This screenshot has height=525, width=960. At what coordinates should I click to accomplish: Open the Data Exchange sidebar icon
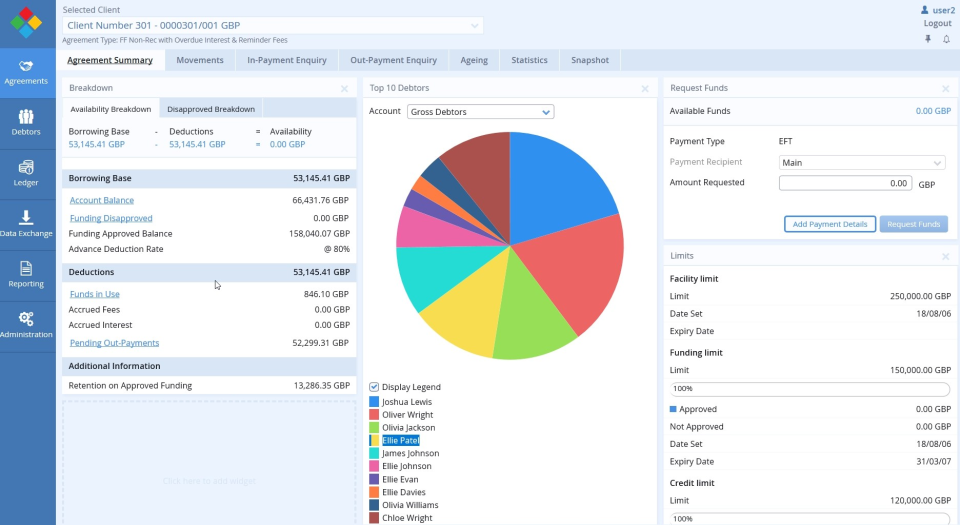(27, 223)
